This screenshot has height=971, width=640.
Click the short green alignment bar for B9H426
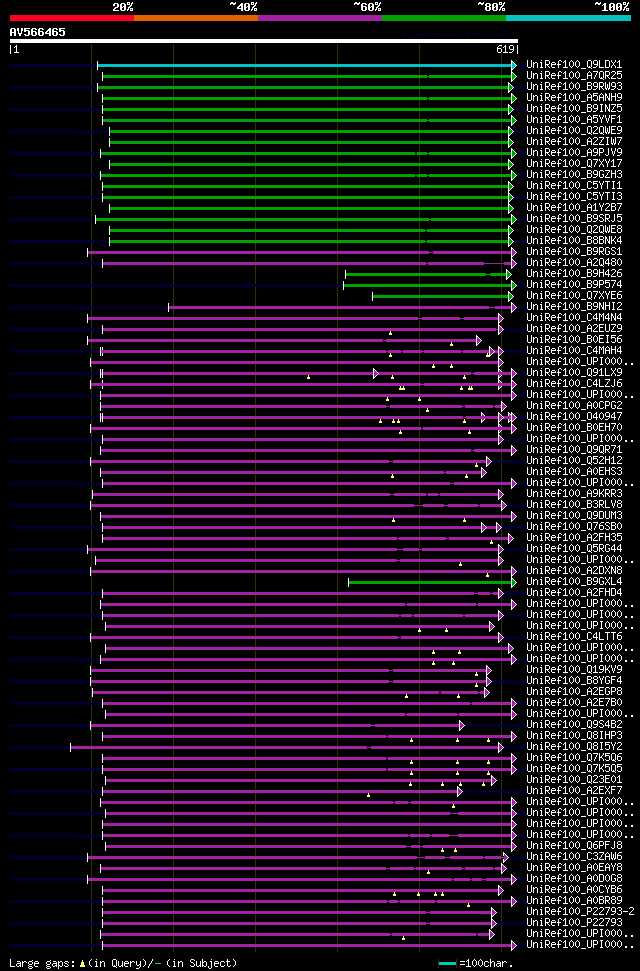click(426, 274)
